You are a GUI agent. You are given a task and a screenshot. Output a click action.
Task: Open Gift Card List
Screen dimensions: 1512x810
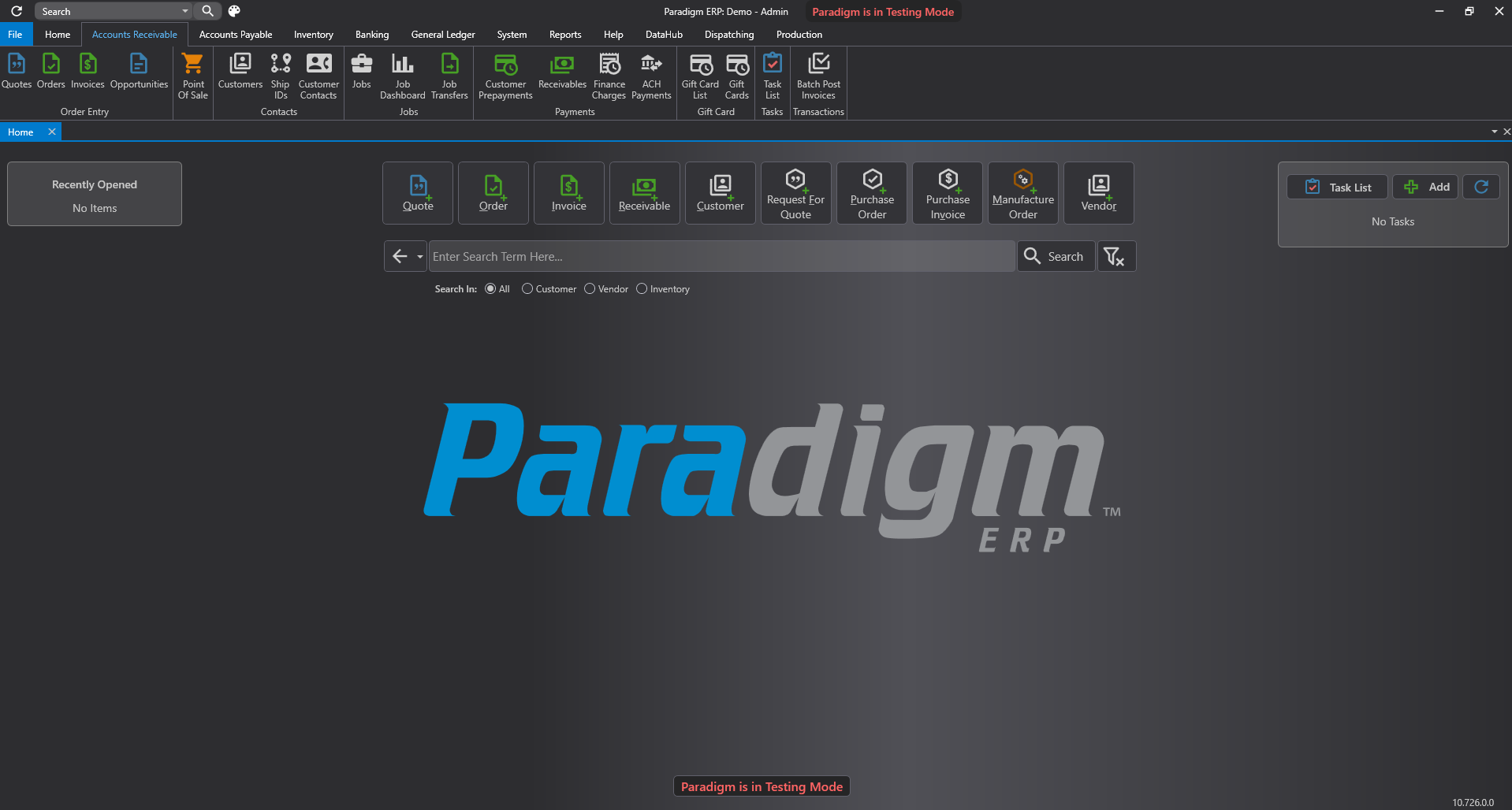700,76
